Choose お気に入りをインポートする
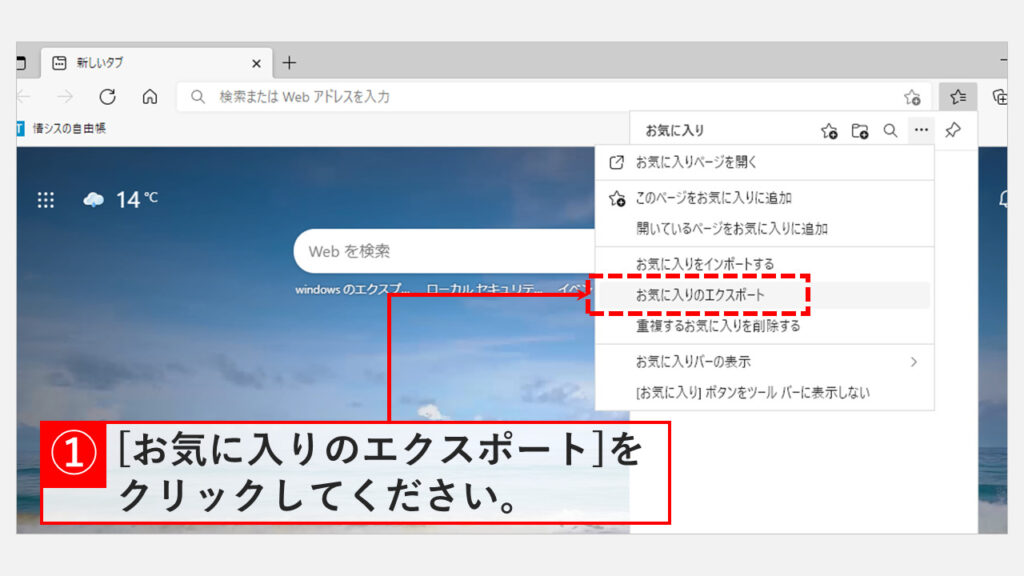 pyautogui.click(x=705, y=264)
